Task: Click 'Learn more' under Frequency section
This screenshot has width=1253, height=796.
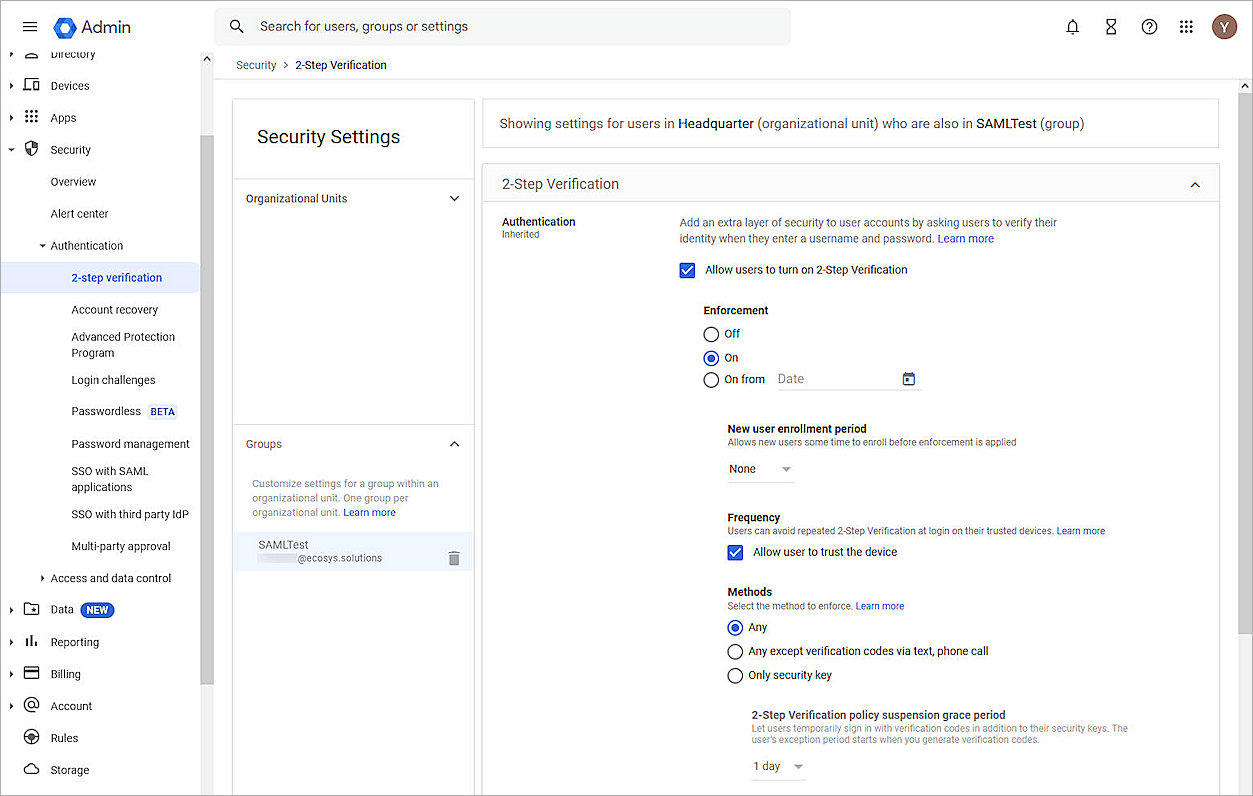Action: [x=1080, y=530]
